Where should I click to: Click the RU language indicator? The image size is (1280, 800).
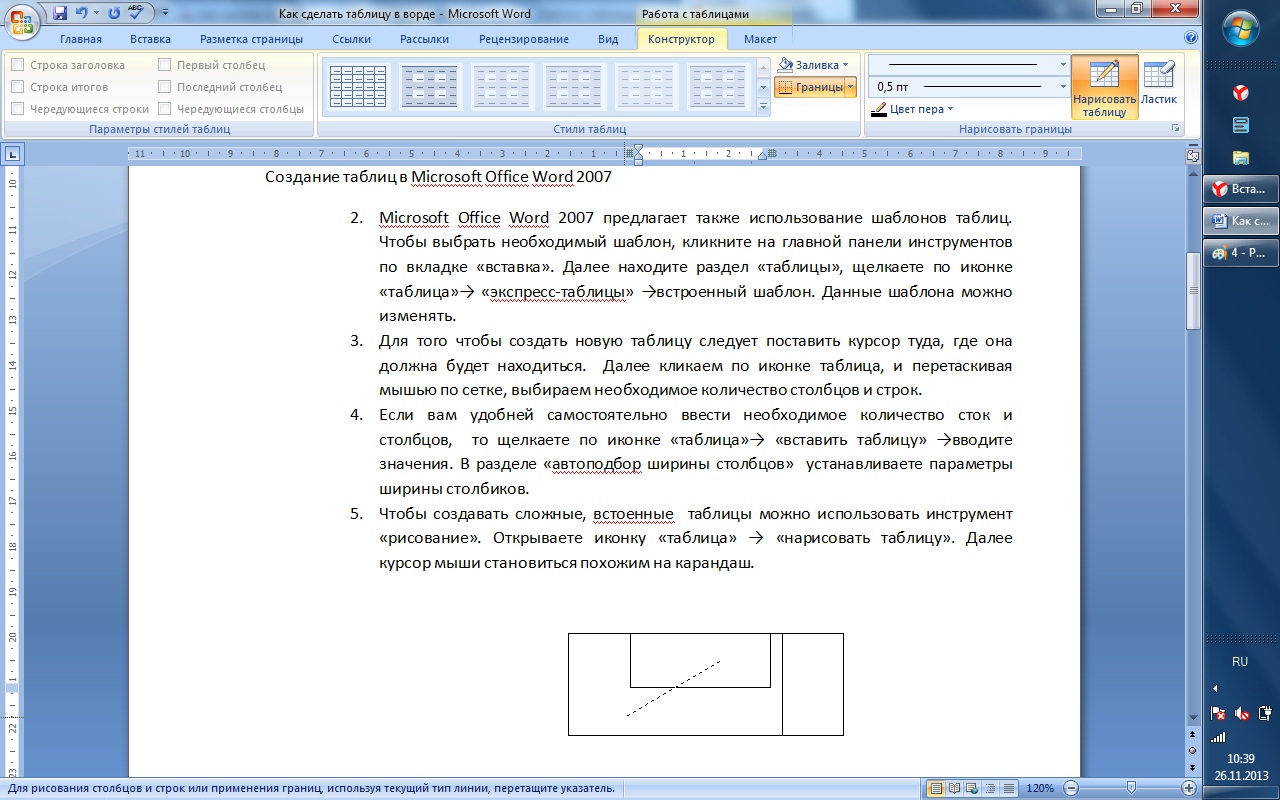[1240, 662]
